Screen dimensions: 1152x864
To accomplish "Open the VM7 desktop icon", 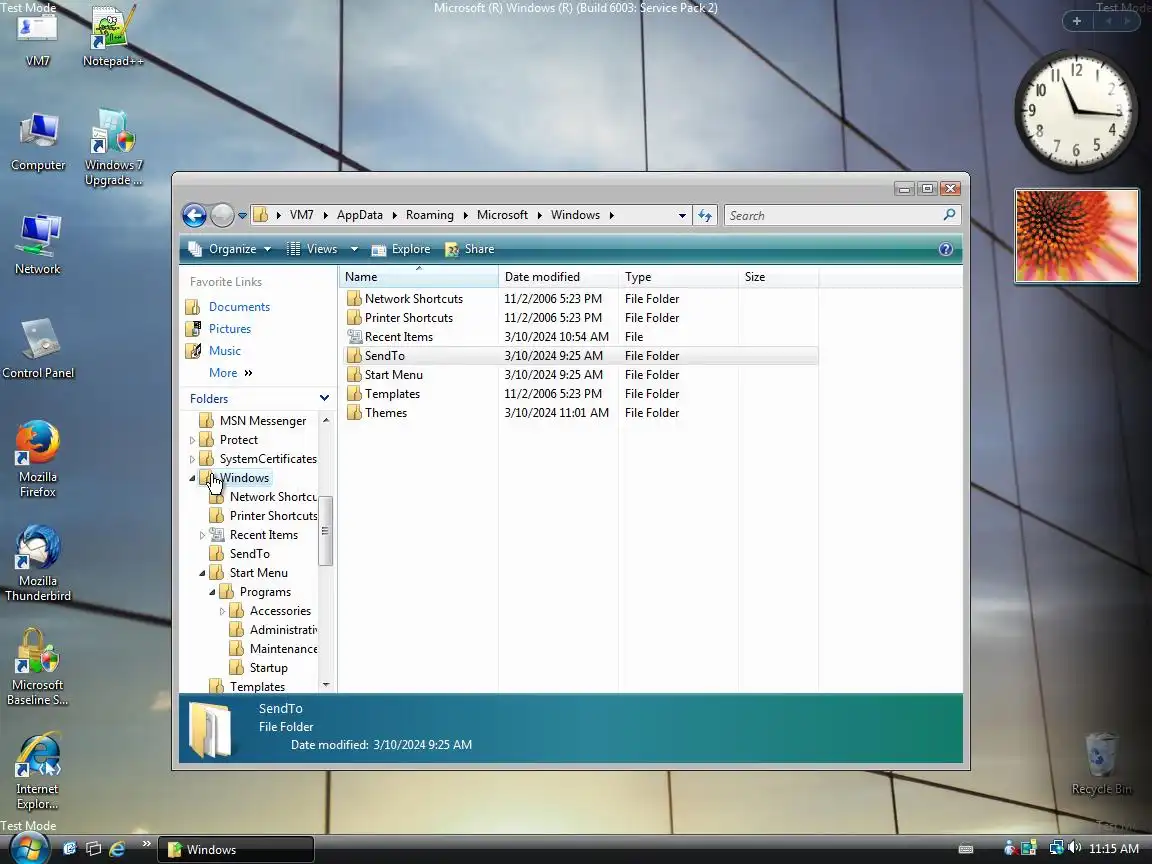I will pos(37,38).
